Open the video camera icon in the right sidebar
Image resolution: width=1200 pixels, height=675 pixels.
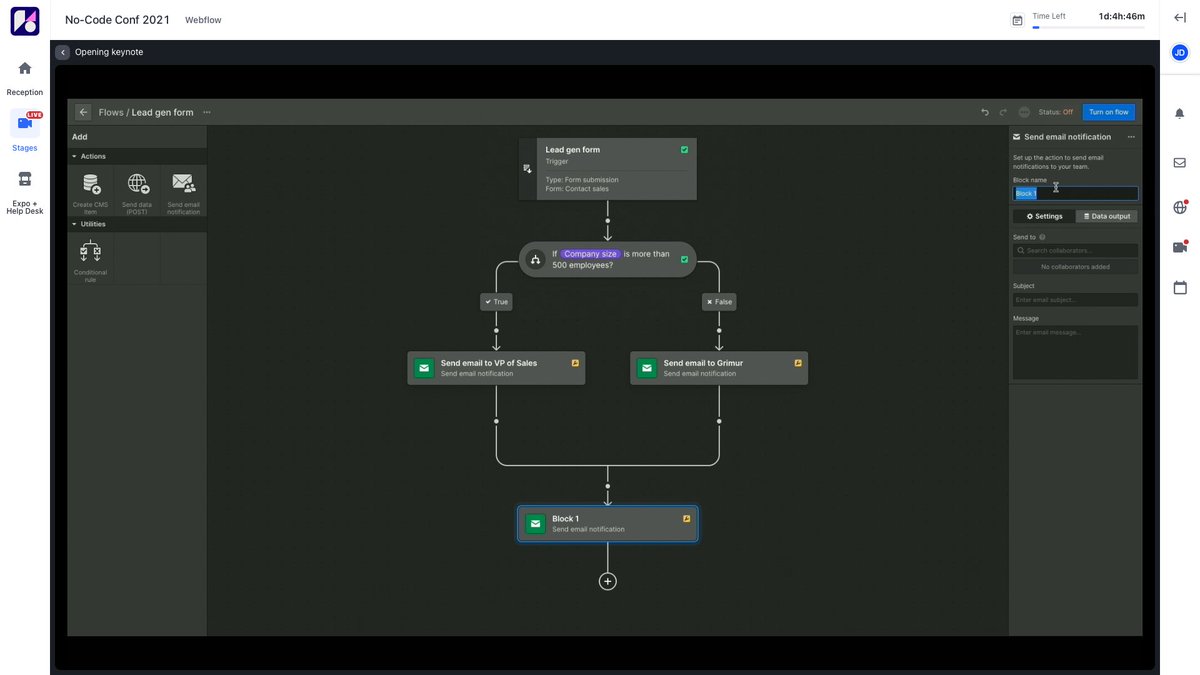(1180, 247)
